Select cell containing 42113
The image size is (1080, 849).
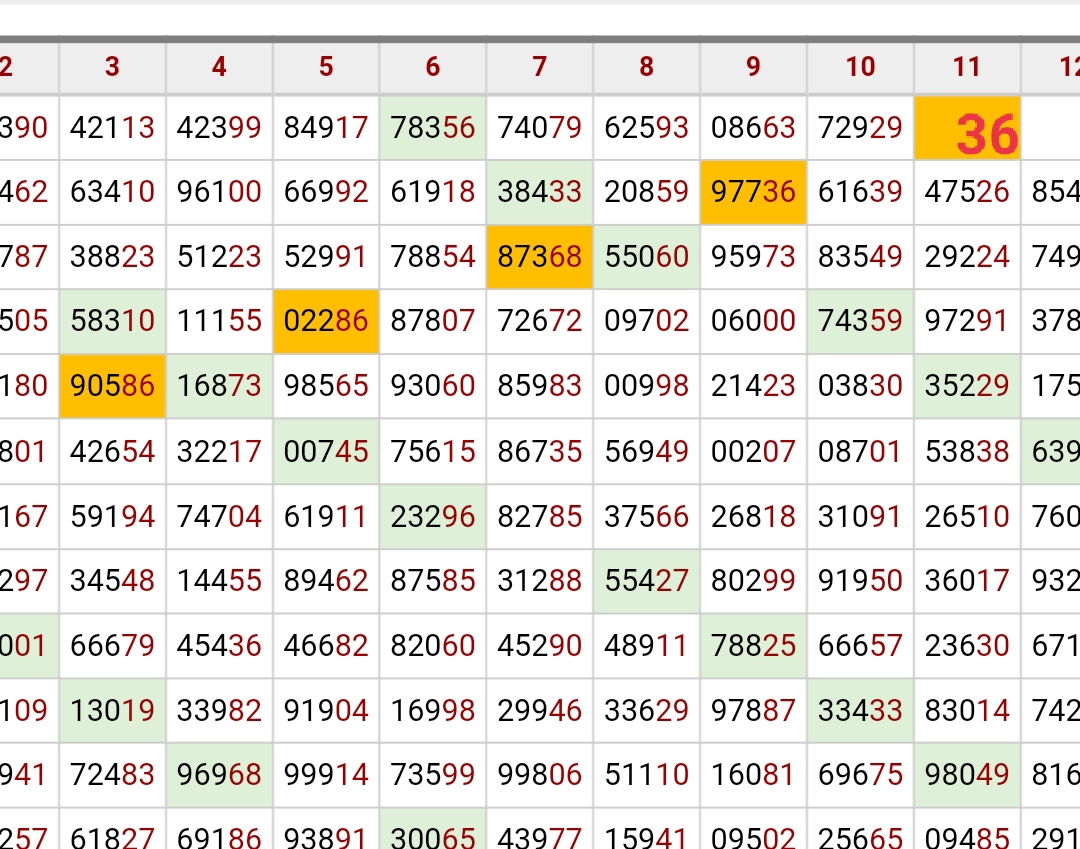click(x=112, y=128)
